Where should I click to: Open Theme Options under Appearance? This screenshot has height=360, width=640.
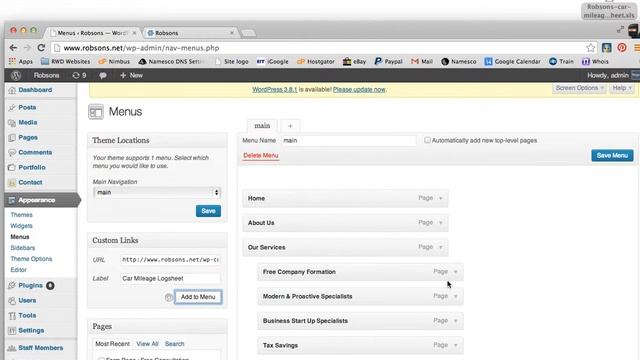tap(31, 259)
